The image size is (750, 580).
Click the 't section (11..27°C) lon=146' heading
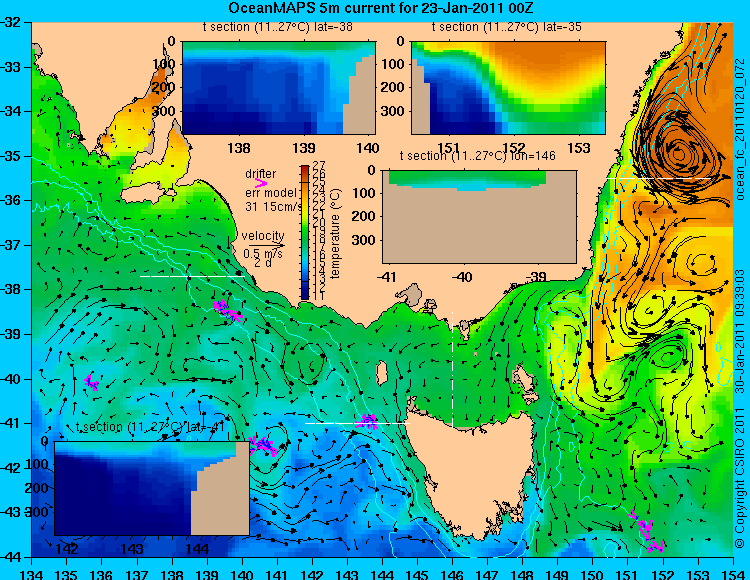(478, 156)
